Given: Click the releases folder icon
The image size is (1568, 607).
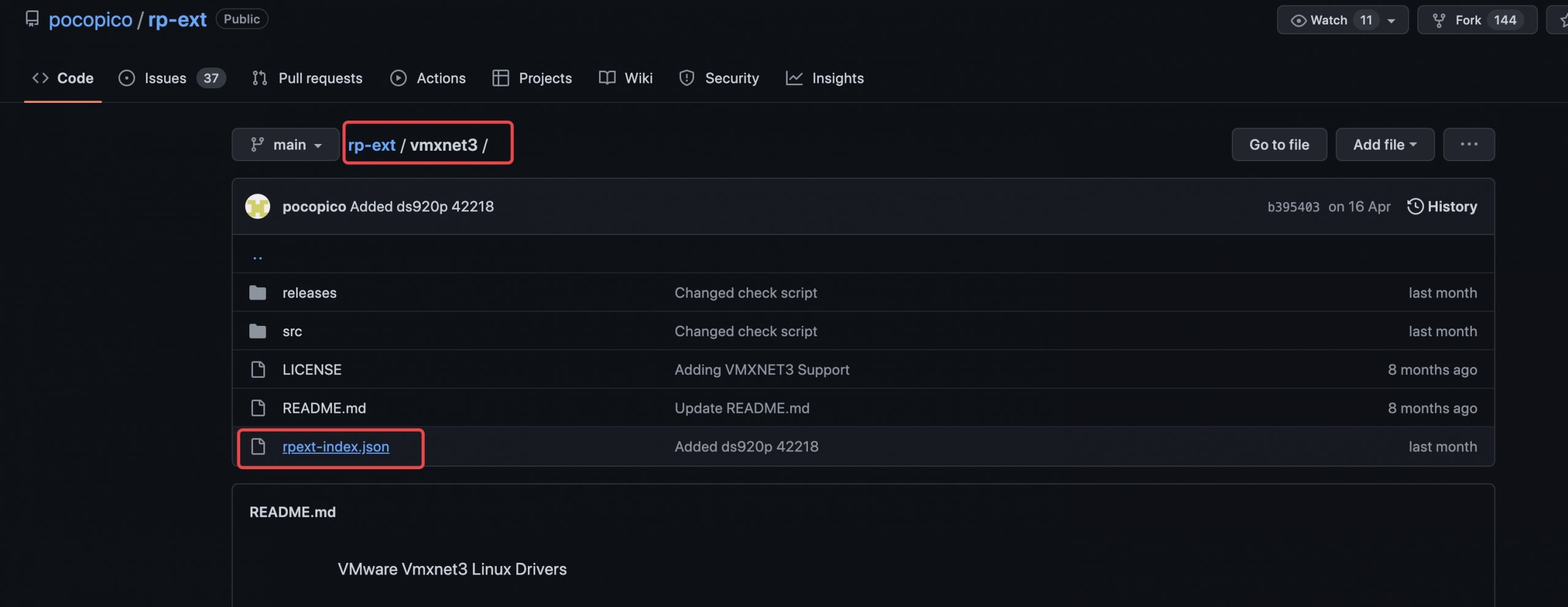Looking at the screenshot, I should (x=257, y=293).
